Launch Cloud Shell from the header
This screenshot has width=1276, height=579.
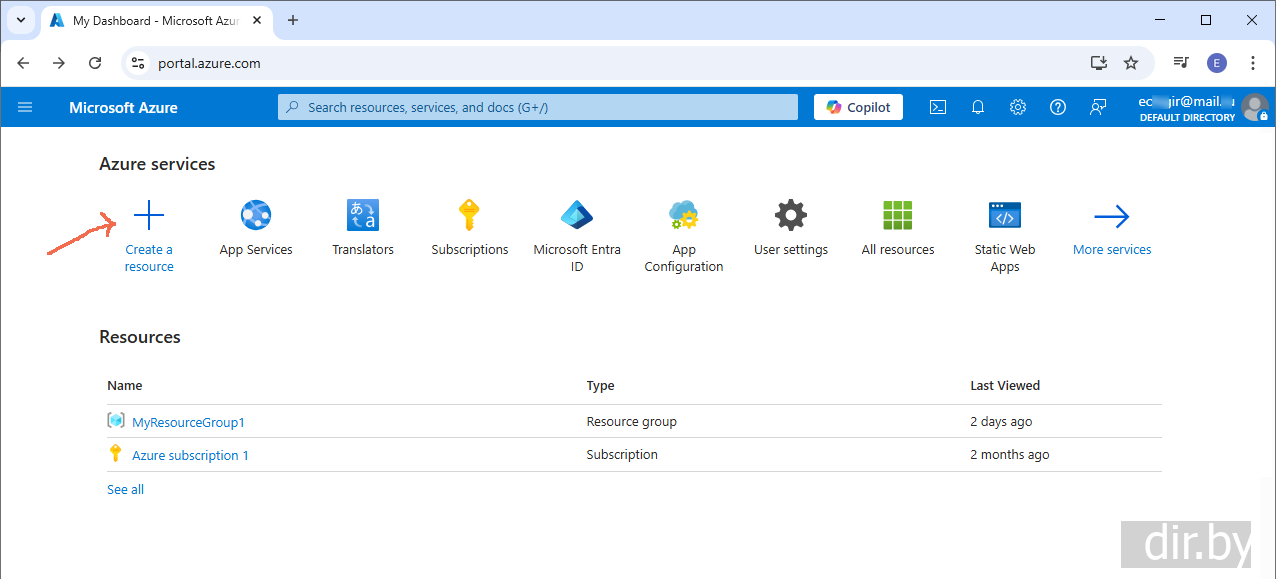(x=938, y=107)
